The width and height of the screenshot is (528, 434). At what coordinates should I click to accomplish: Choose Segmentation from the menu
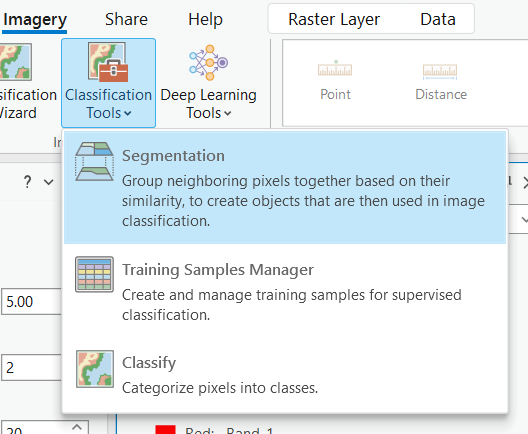[285, 187]
